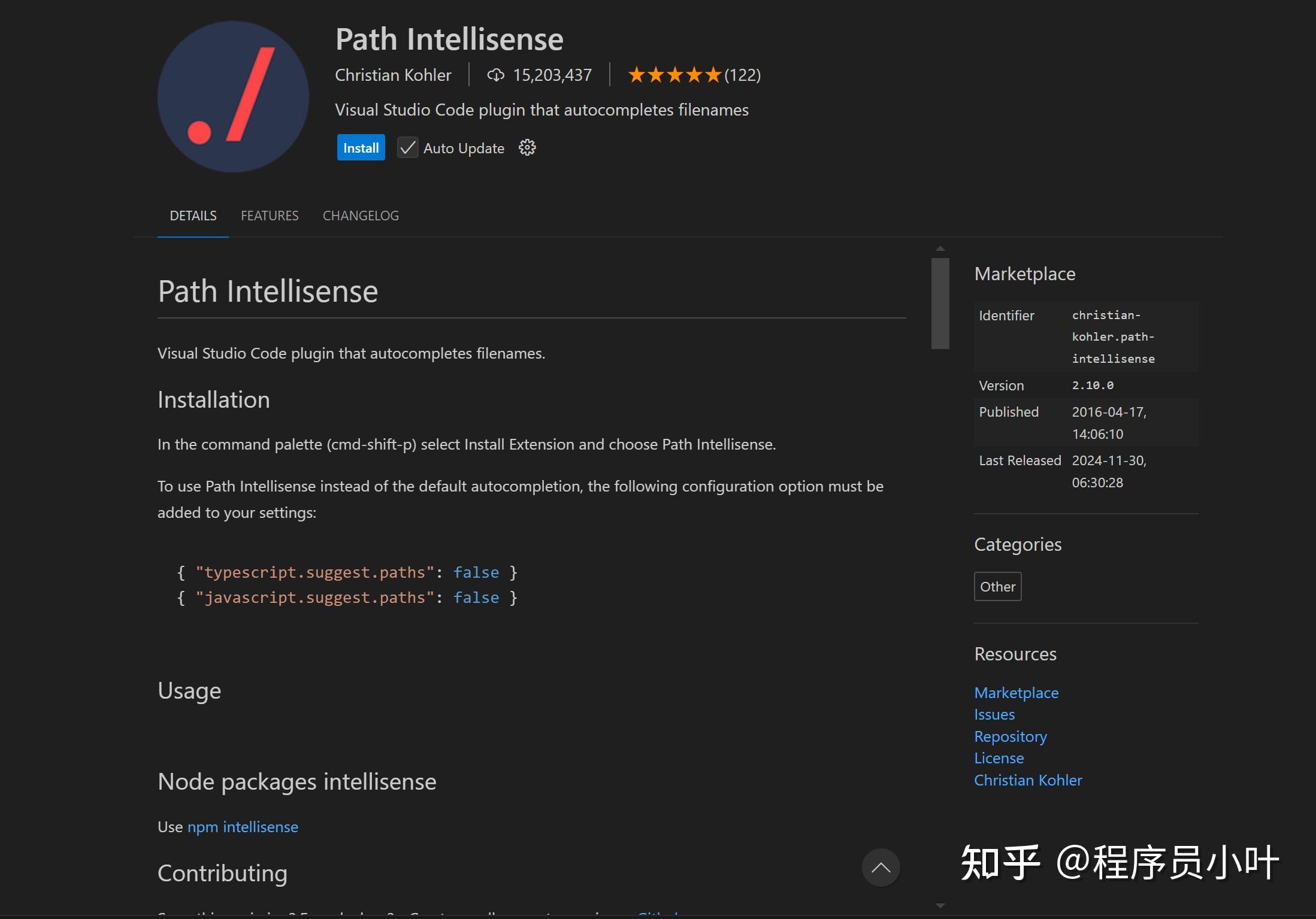Click the five-star rating icons
Image resolution: width=1316 pixels, height=919 pixels.
(x=674, y=75)
